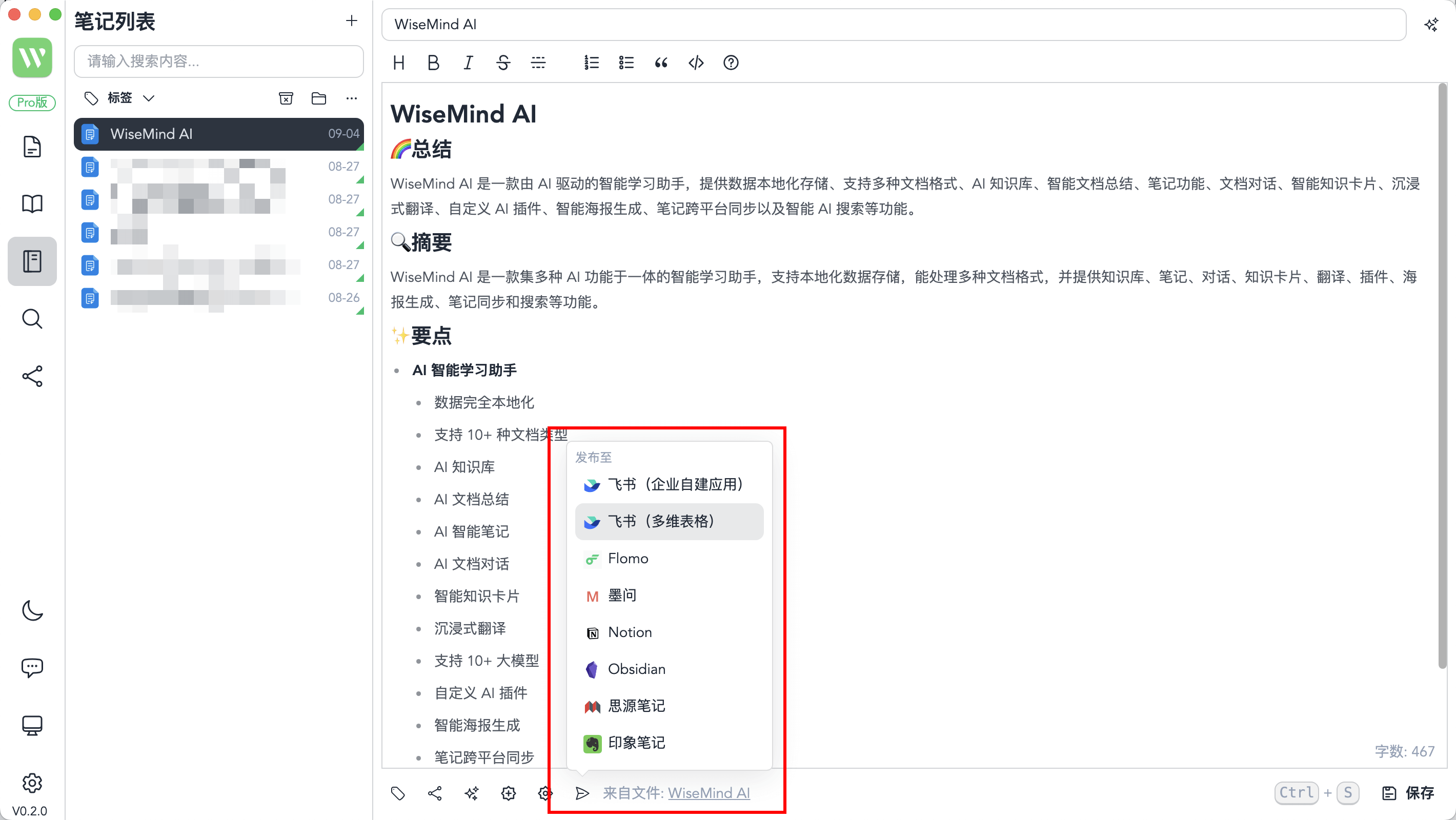Open the chat assistant icon in sidebar
This screenshot has height=820, width=1456.
(32, 667)
